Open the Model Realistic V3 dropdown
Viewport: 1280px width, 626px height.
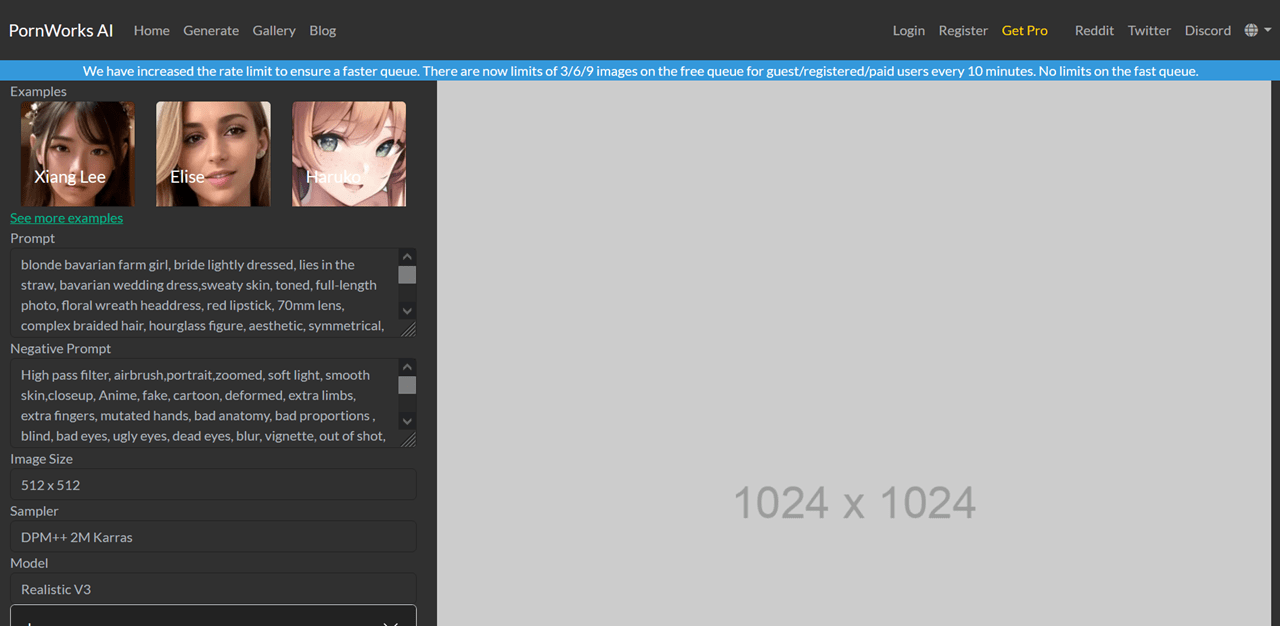click(x=213, y=589)
